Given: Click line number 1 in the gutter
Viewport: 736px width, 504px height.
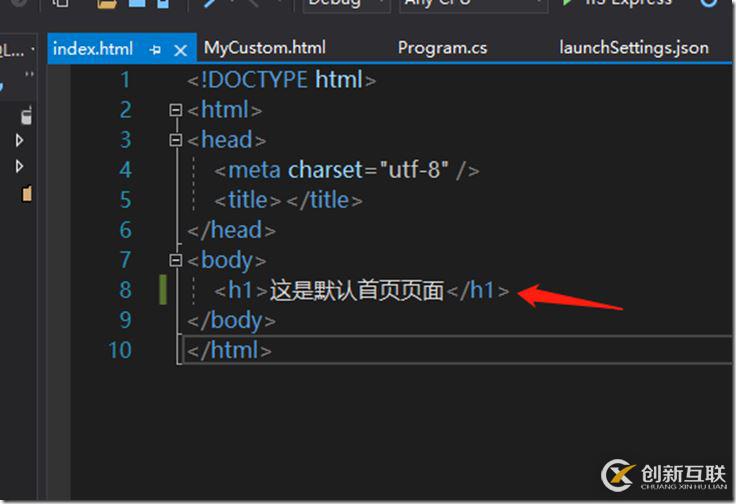Looking at the screenshot, I should click(125, 80).
